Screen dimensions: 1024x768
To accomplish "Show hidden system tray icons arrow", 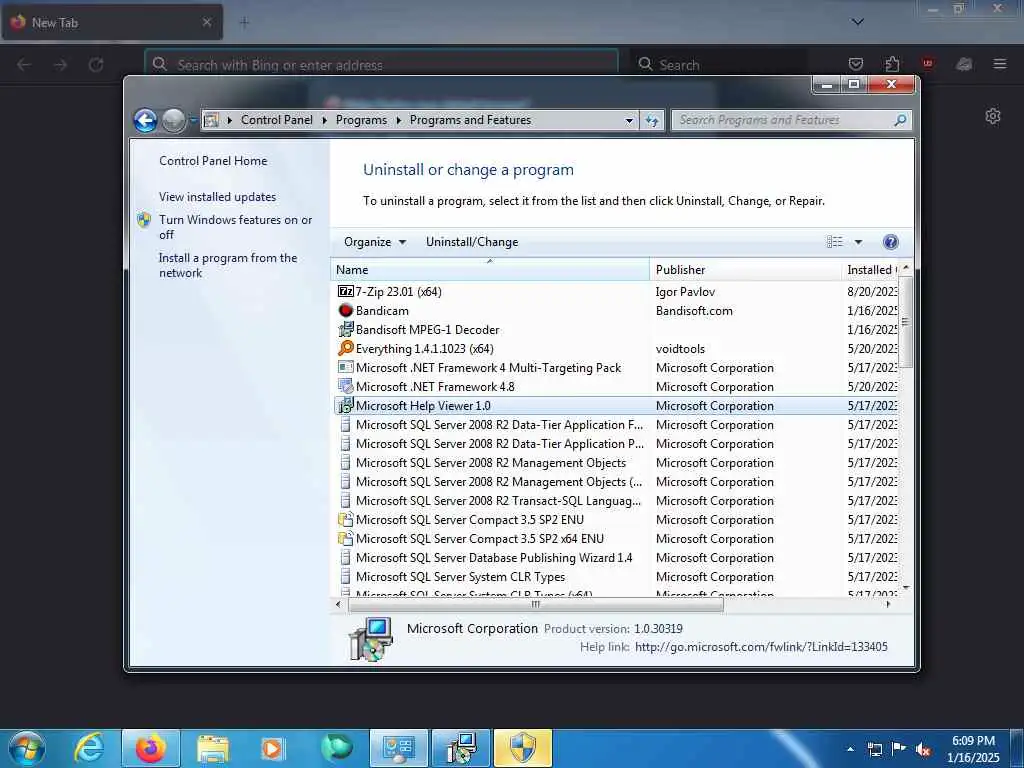I will pyautogui.click(x=850, y=749).
